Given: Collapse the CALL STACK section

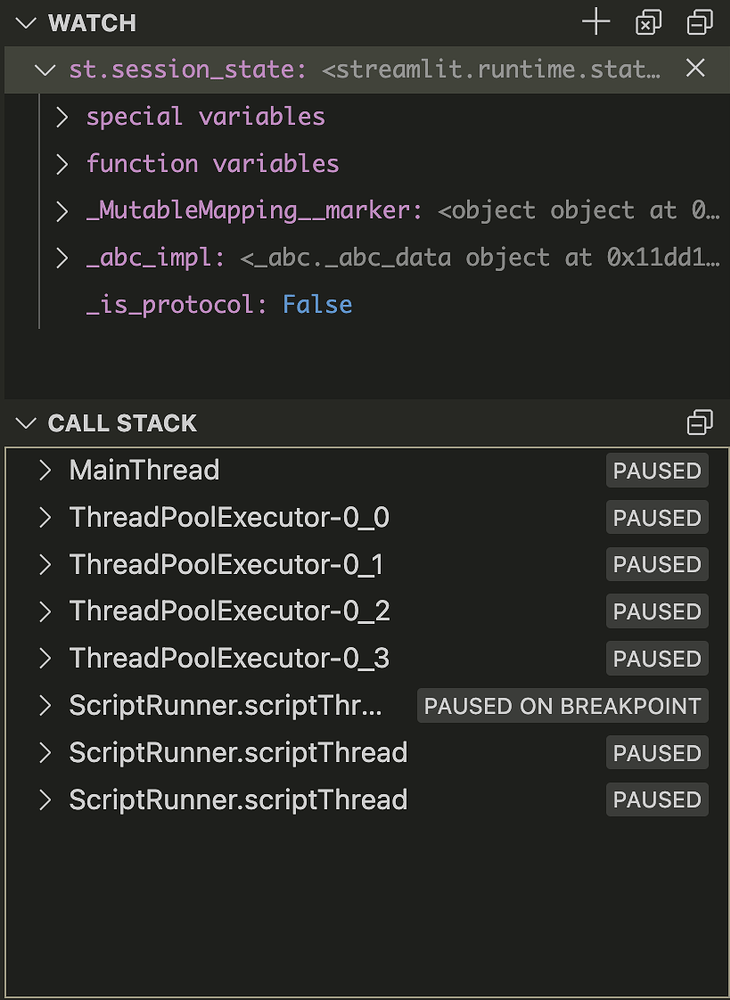Looking at the screenshot, I should pyautogui.click(x=27, y=423).
